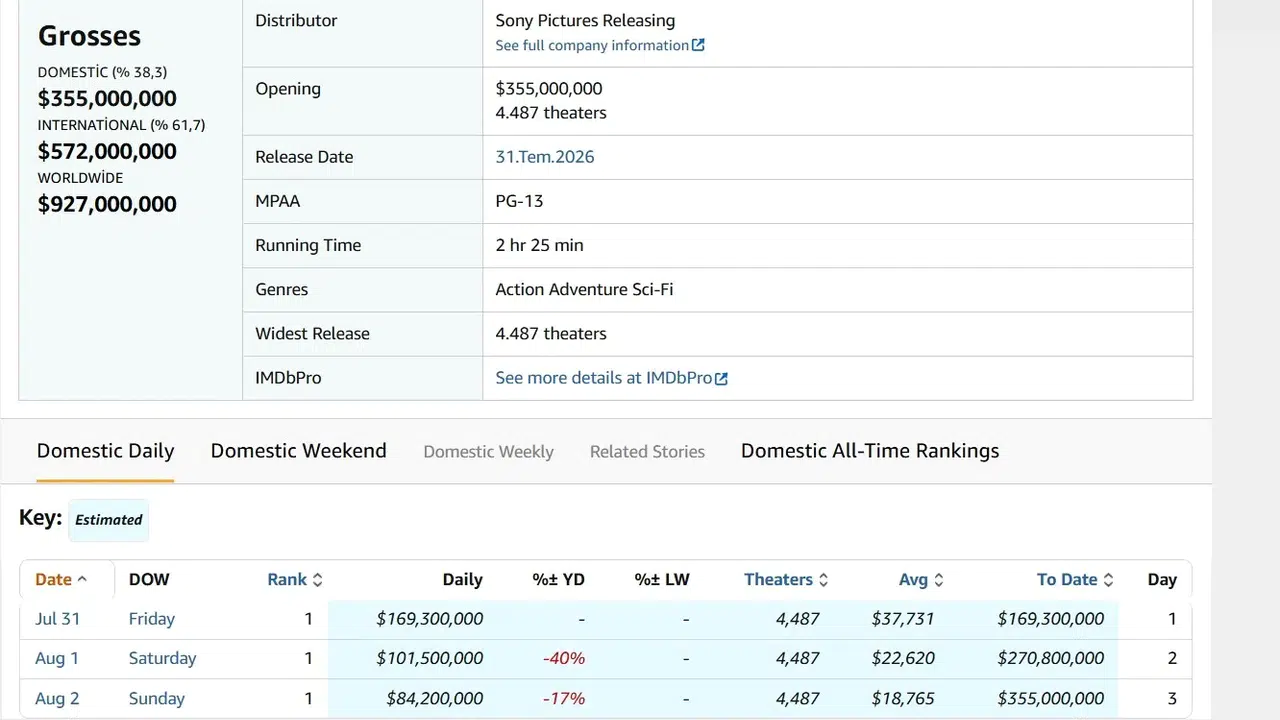Open the Aug 2 date link
Screen dimensions: 1280x720
point(57,699)
